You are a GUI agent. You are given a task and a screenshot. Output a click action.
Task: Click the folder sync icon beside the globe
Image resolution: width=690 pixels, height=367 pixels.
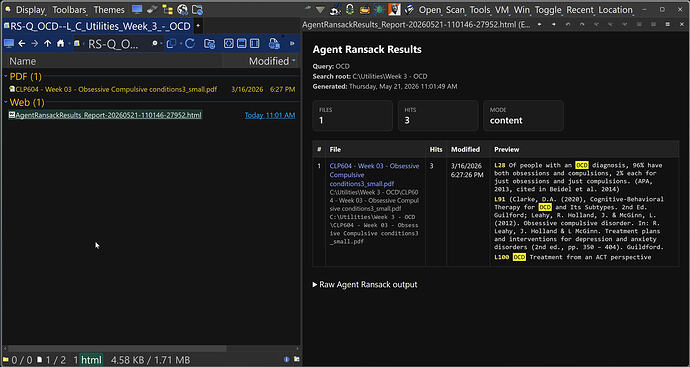point(197,9)
